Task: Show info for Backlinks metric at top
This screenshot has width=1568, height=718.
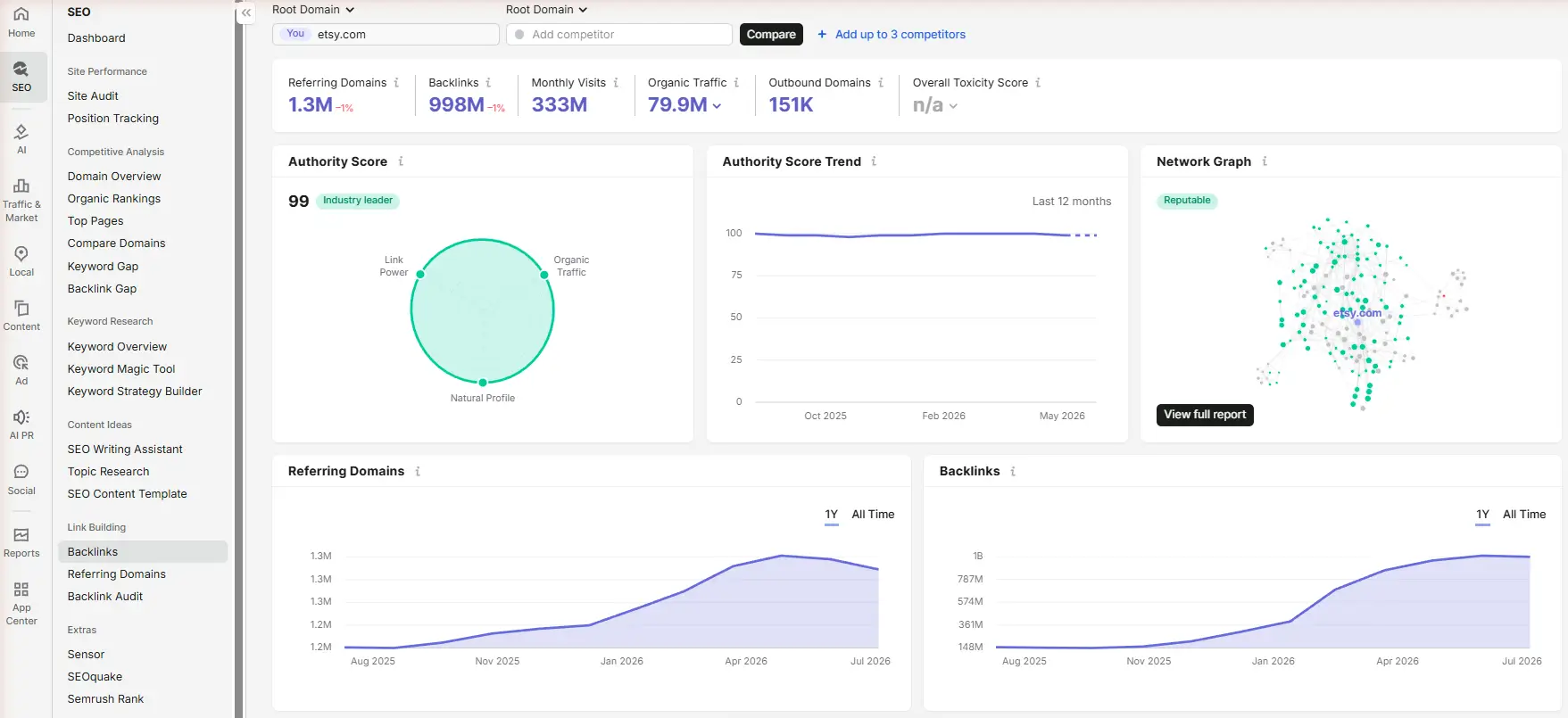Action: [x=488, y=82]
